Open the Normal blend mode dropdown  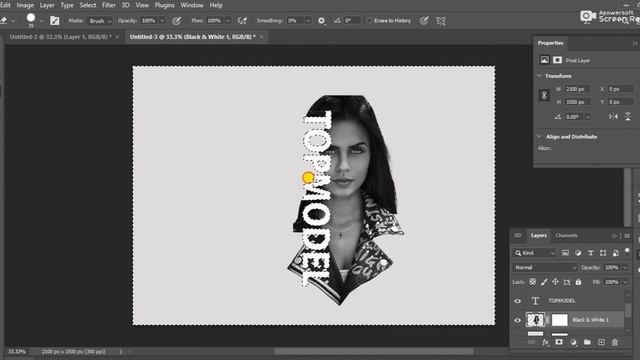coord(544,268)
